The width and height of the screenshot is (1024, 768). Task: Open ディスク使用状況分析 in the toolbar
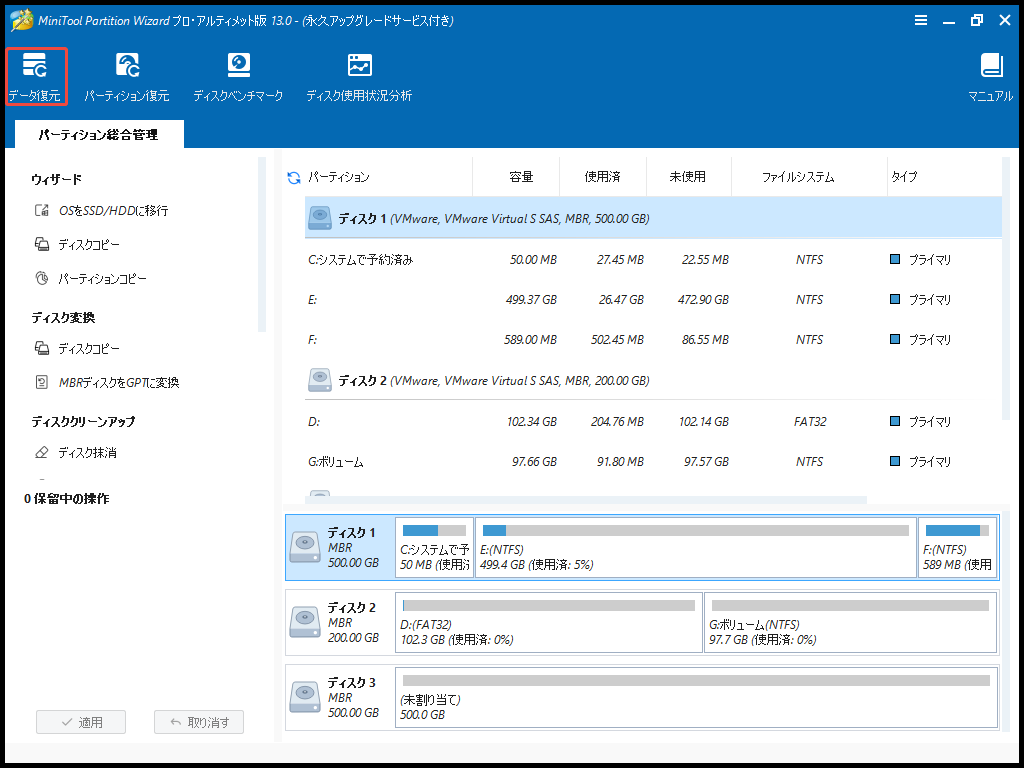(x=358, y=77)
